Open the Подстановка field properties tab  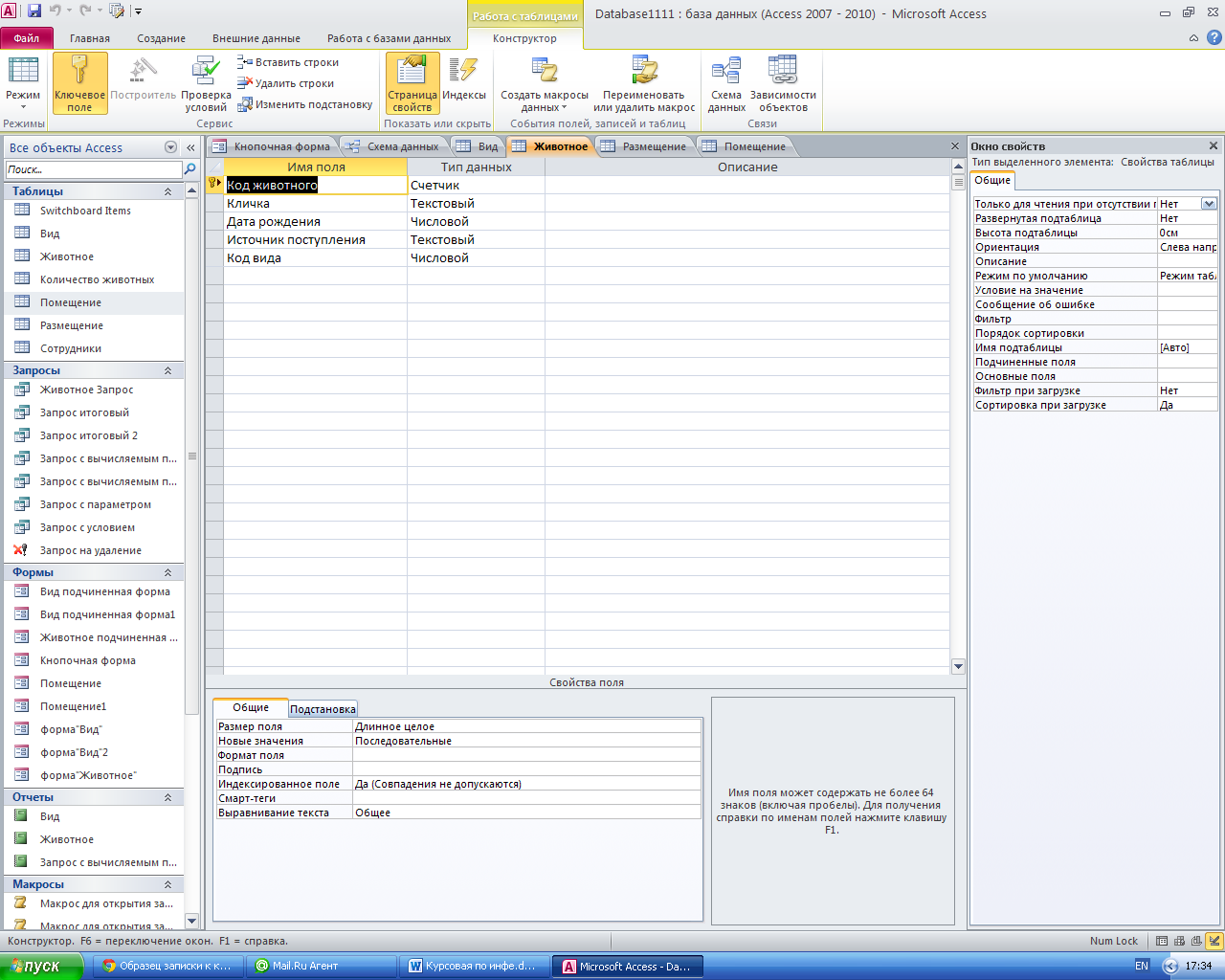323,709
